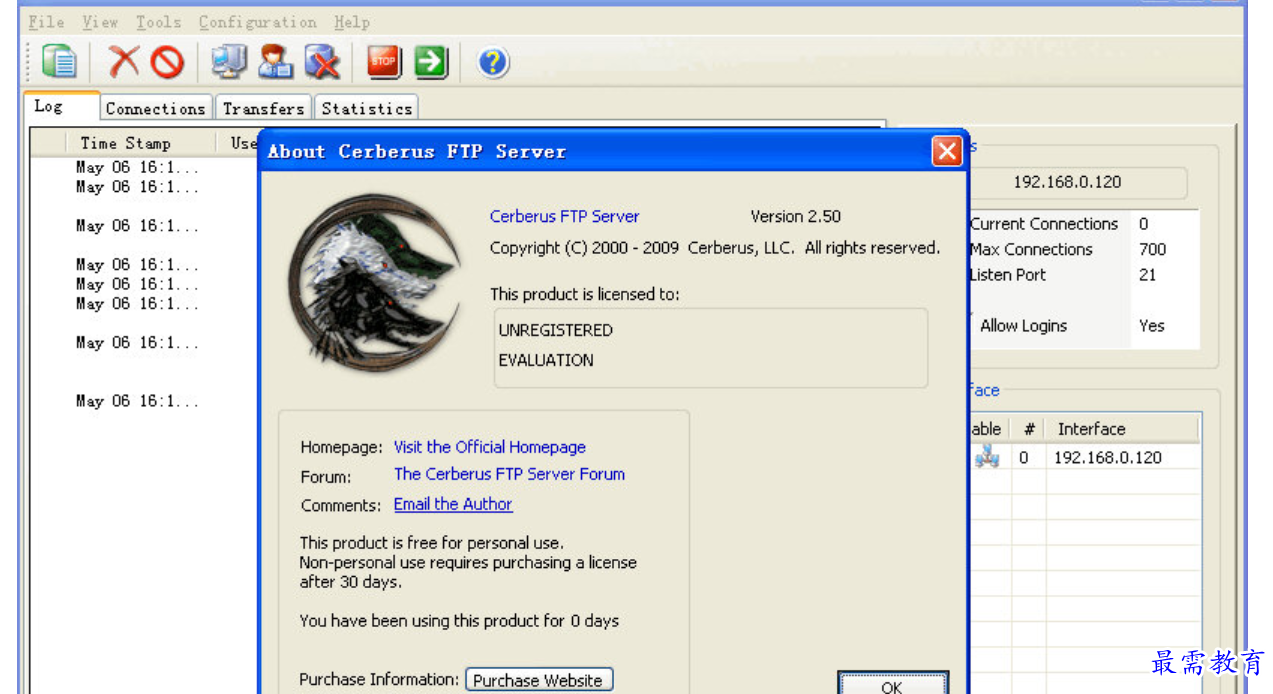Click the red prohibition circle toolbar icon
The height and width of the screenshot is (694, 1273).
[167, 63]
